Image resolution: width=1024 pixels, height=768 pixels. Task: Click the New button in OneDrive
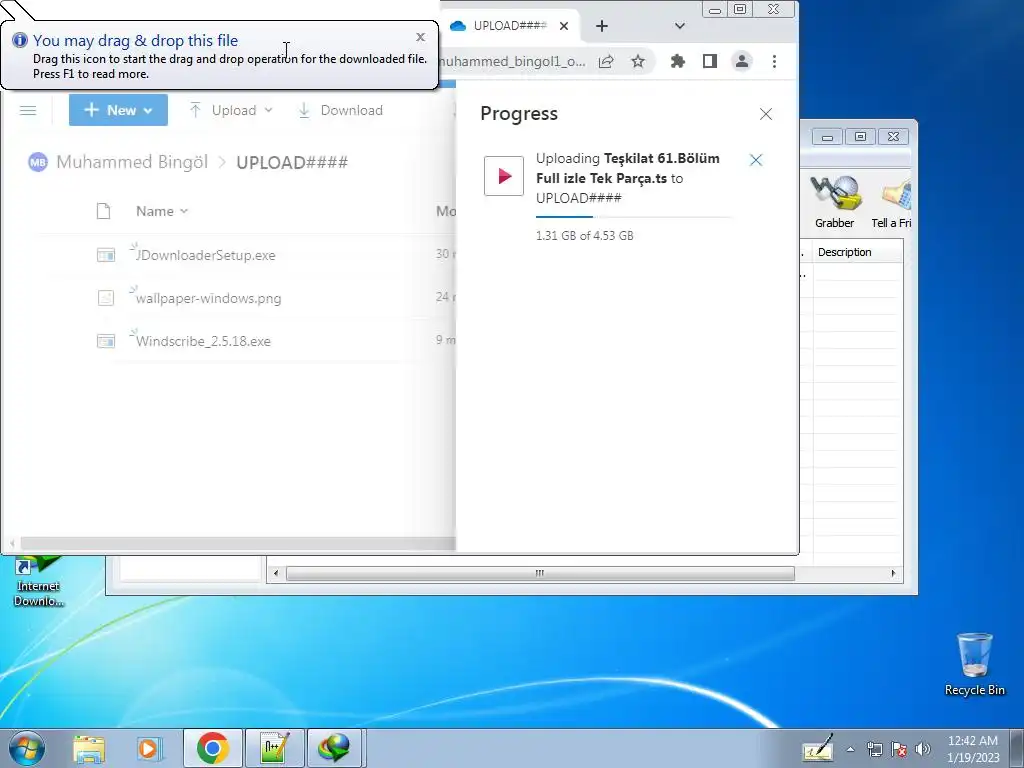118,110
